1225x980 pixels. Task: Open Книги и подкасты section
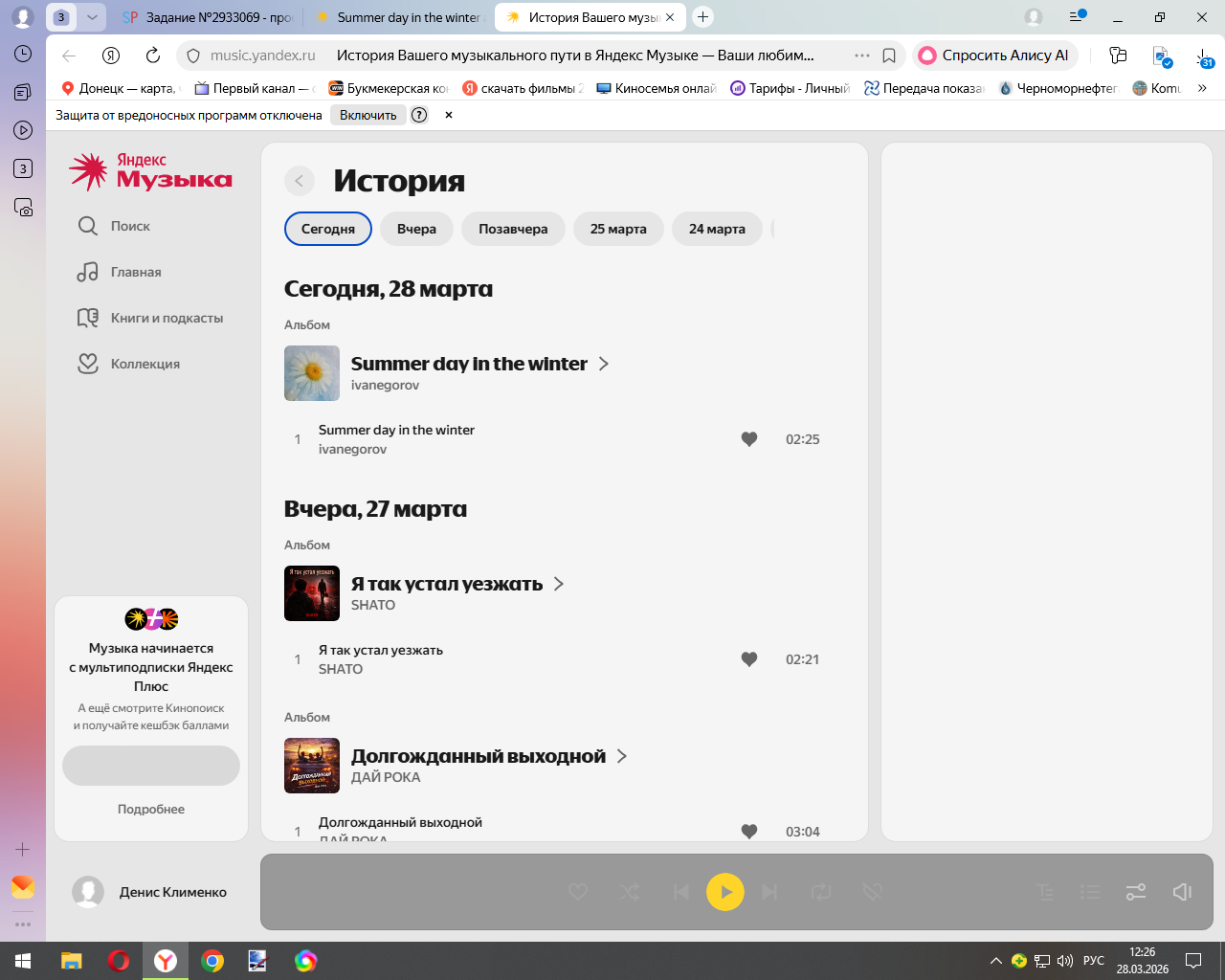tap(150, 318)
